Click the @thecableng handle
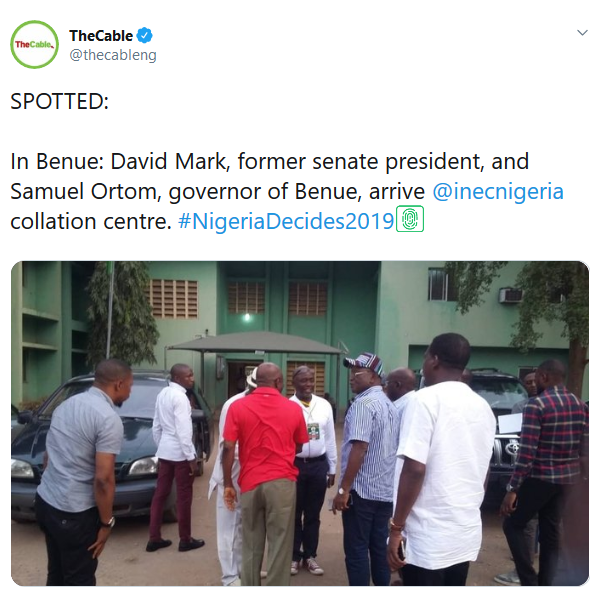Image resolution: width=600 pixels, height=591 pixels. pos(112,55)
